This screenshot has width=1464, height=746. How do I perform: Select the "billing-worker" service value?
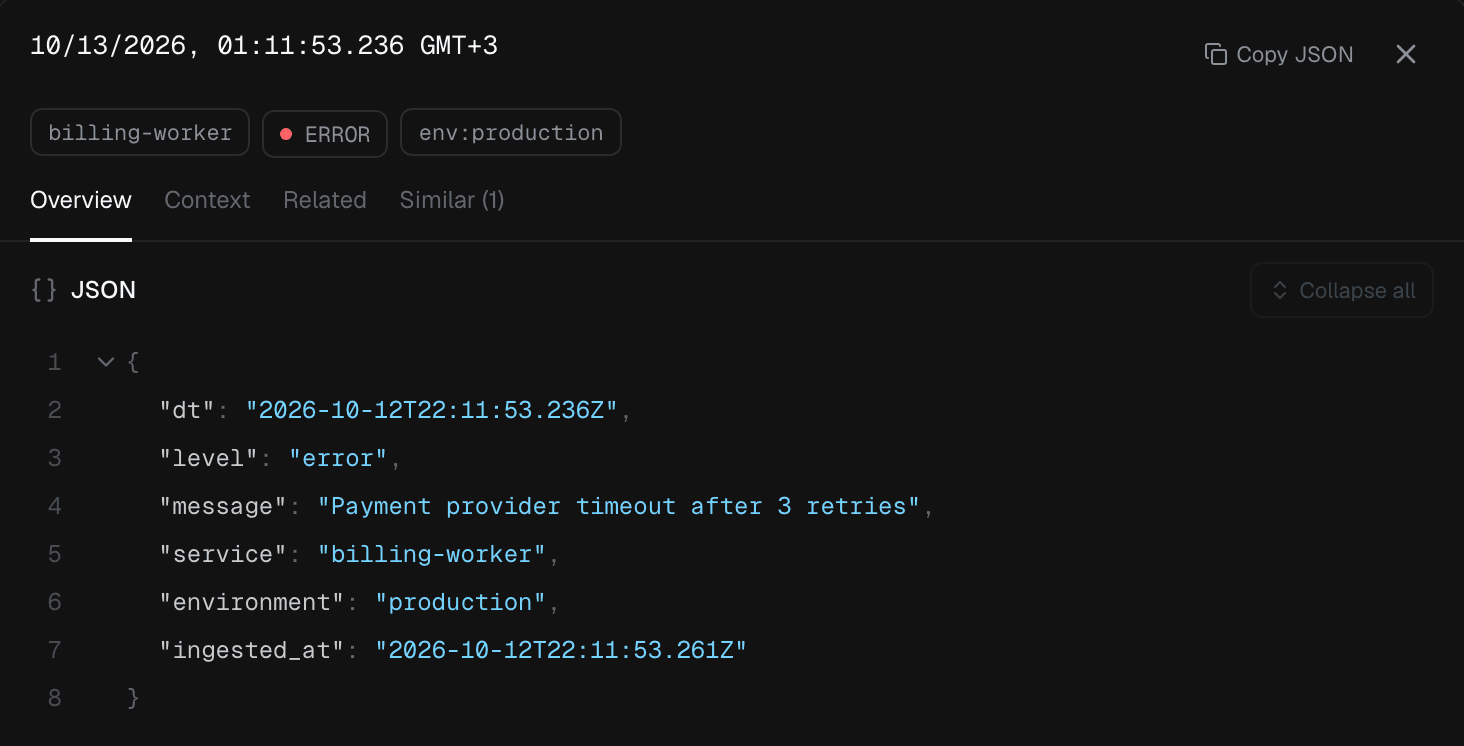[x=432, y=554]
